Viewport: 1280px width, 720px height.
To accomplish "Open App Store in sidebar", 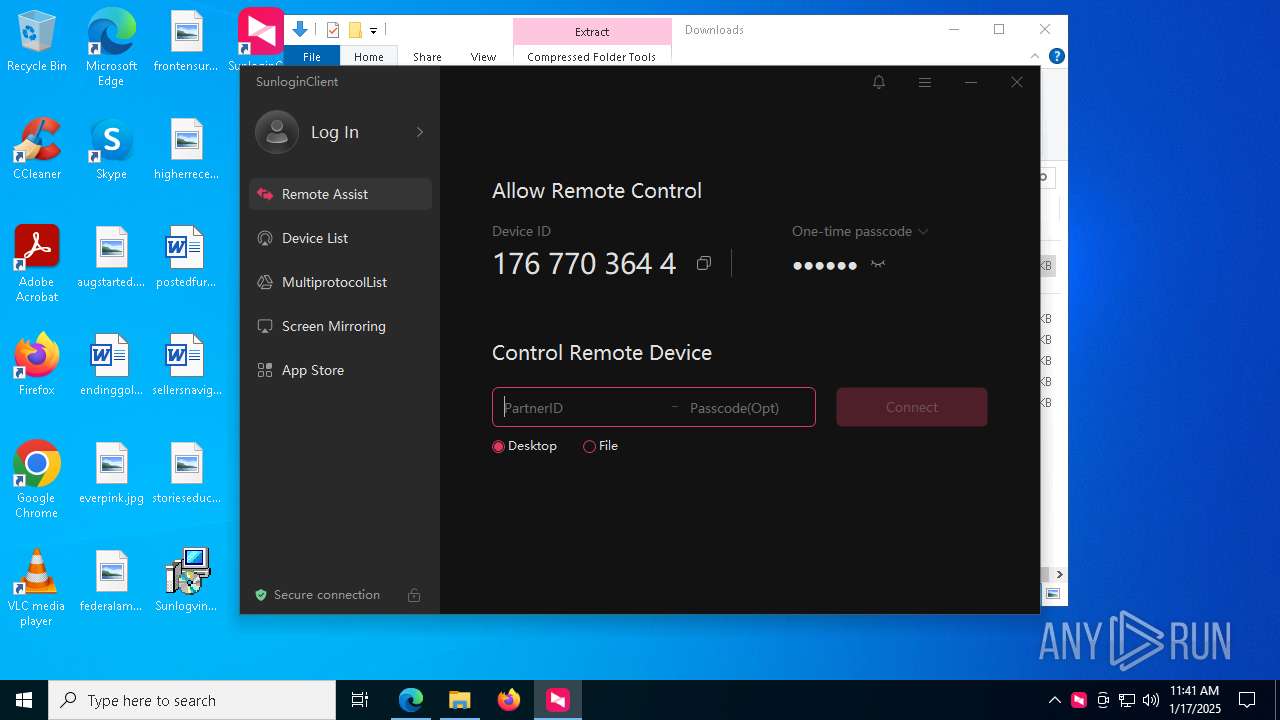I will [340, 370].
